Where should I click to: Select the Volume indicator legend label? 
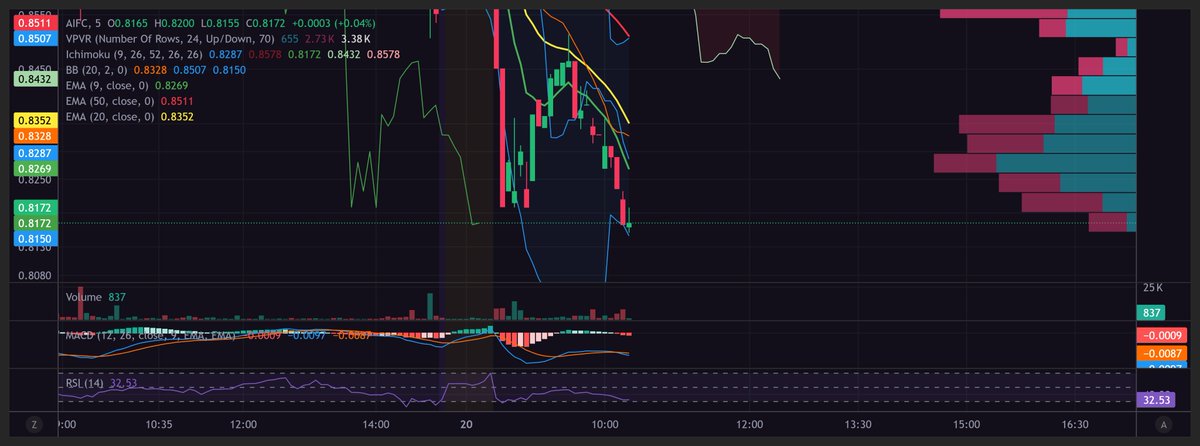[x=84, y=297]
